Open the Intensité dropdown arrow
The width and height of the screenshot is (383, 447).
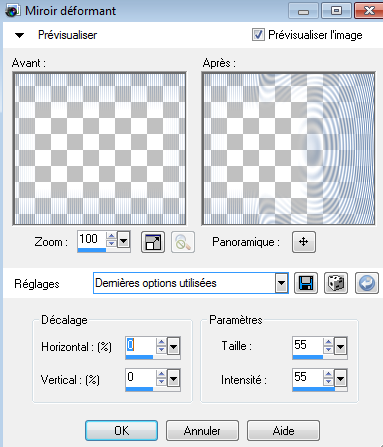pos(340,379)
